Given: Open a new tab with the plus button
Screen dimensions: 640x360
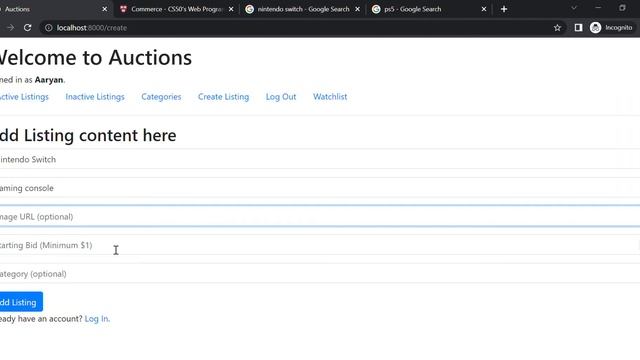Looking at the screenshot, I should 504,9.
